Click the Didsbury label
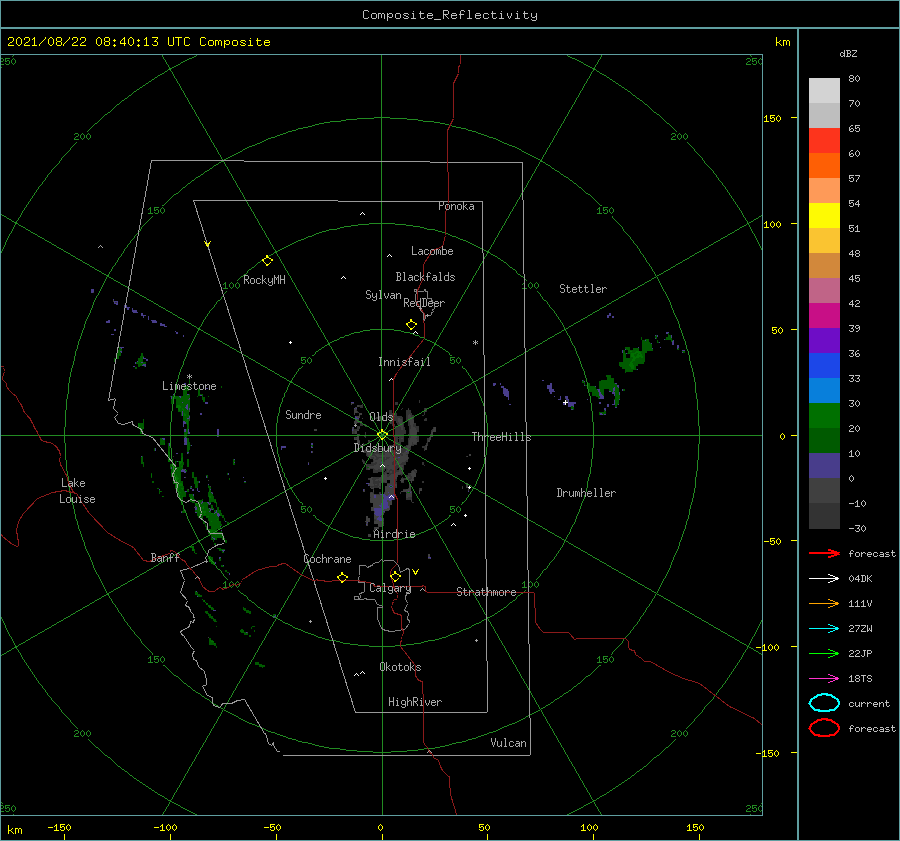900x841 pixels. pos(377,448)
